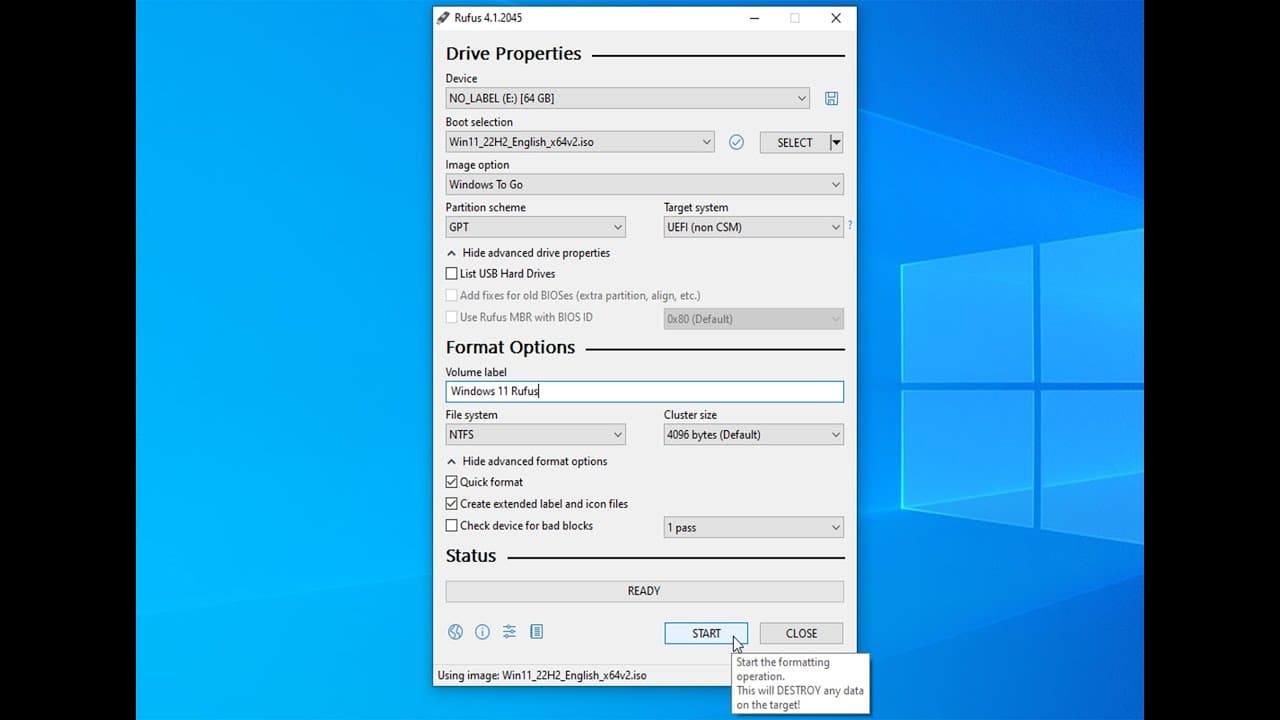Open the bad blocks pass count dropdown
The height and width of the screenshot is (720, 1280).
[x=754, y=527]
